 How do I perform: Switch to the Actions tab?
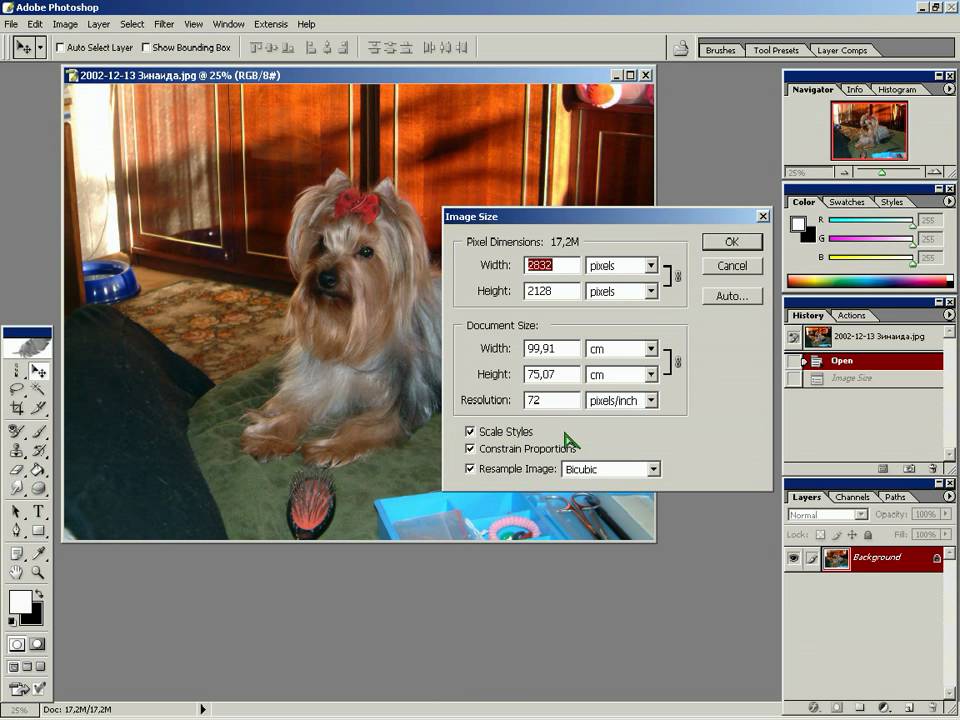point(851,315)
